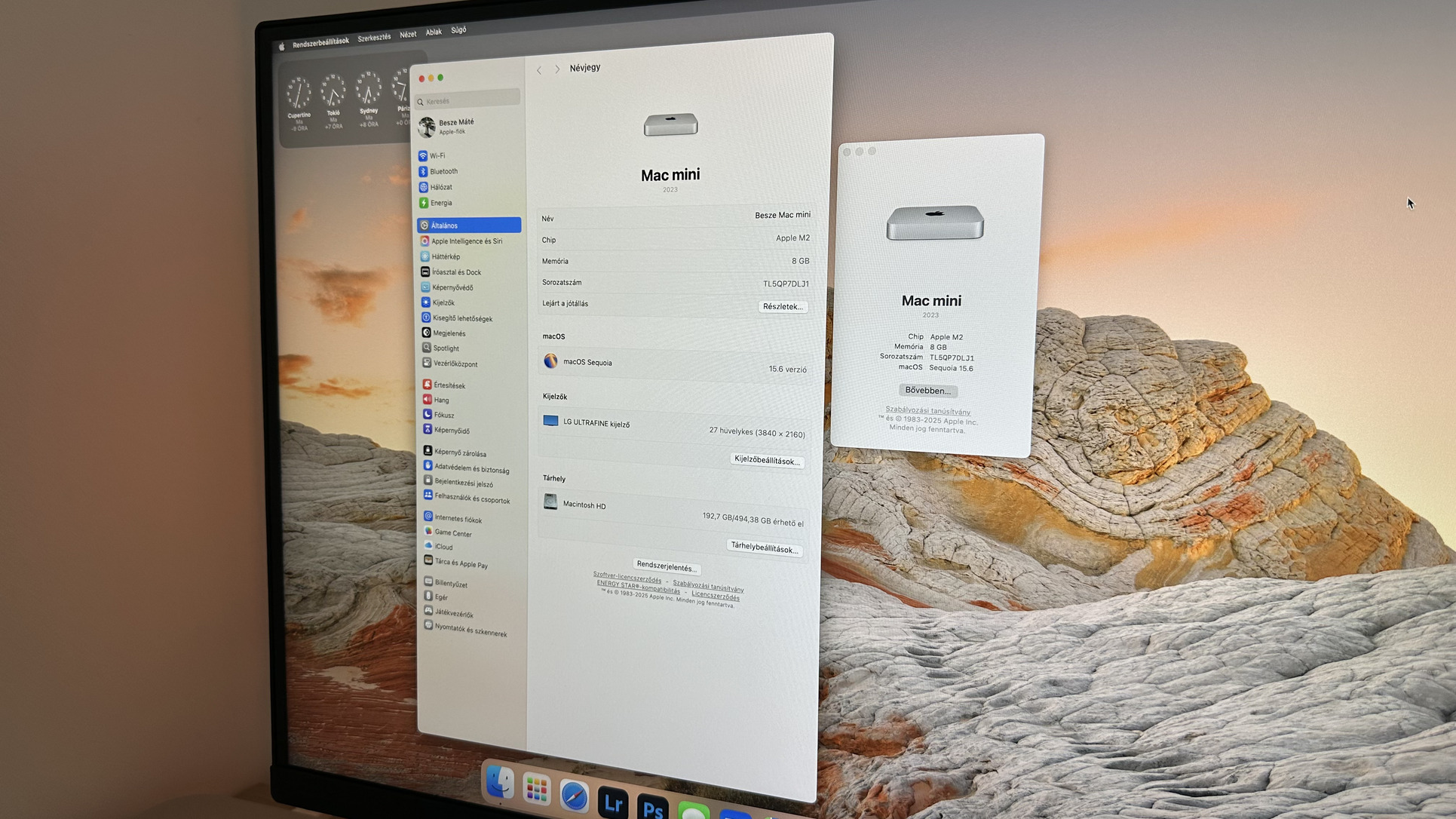1456x819 pixels.
Task: Open Launchpad from the Dock
Action: 536,790
